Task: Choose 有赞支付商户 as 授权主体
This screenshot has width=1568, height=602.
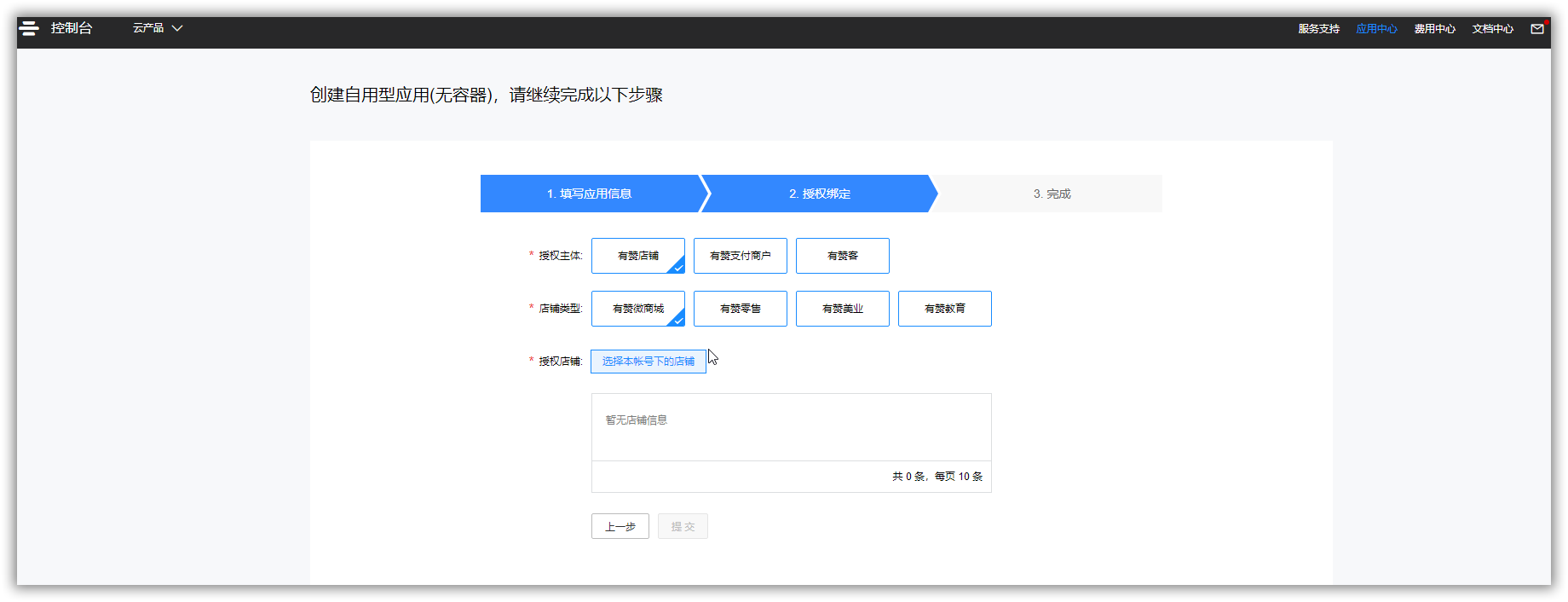Action: point(741,256)
